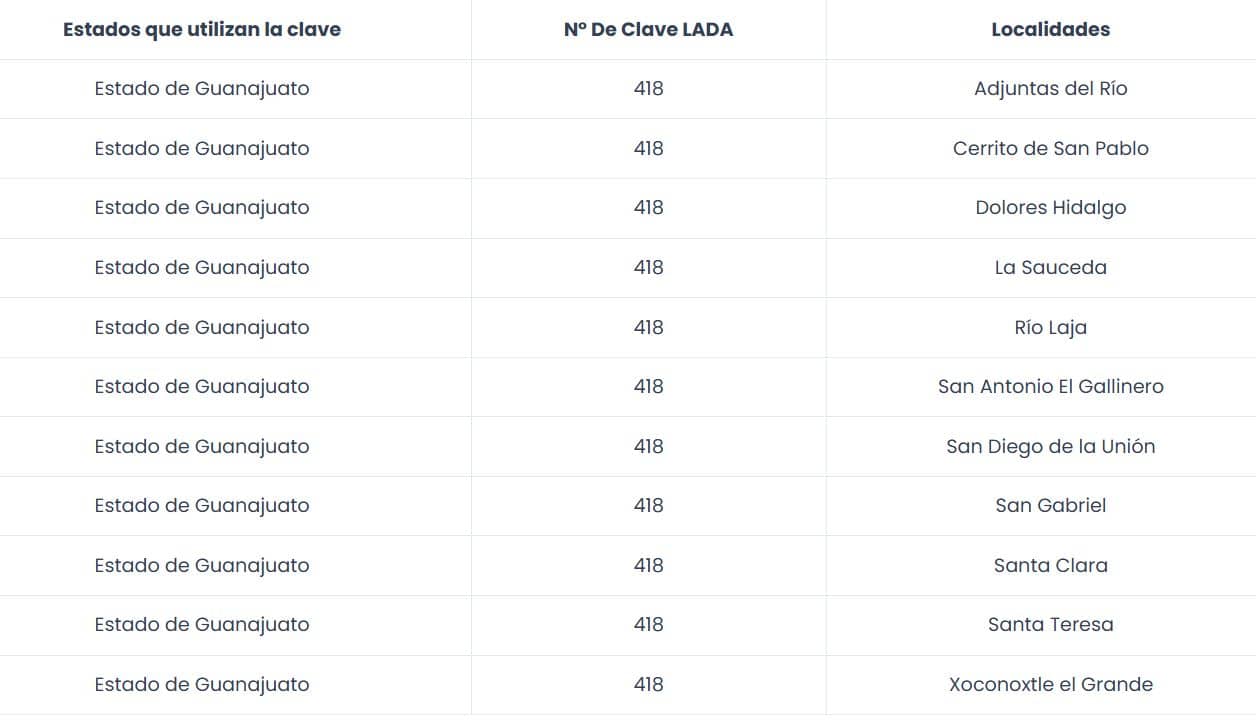Click the 'Dolores Hidalgo' locality cell
This screenshot has width=1256, height=722.
pos(1050,208)
